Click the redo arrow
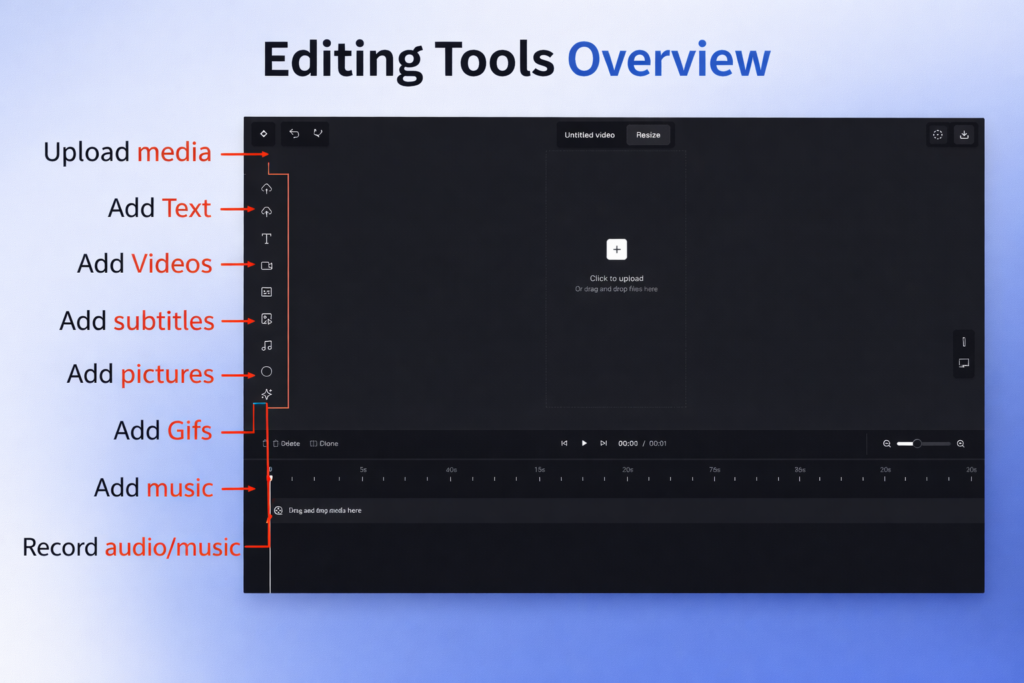The image size is (1024, 683). [x=318, y=133]
